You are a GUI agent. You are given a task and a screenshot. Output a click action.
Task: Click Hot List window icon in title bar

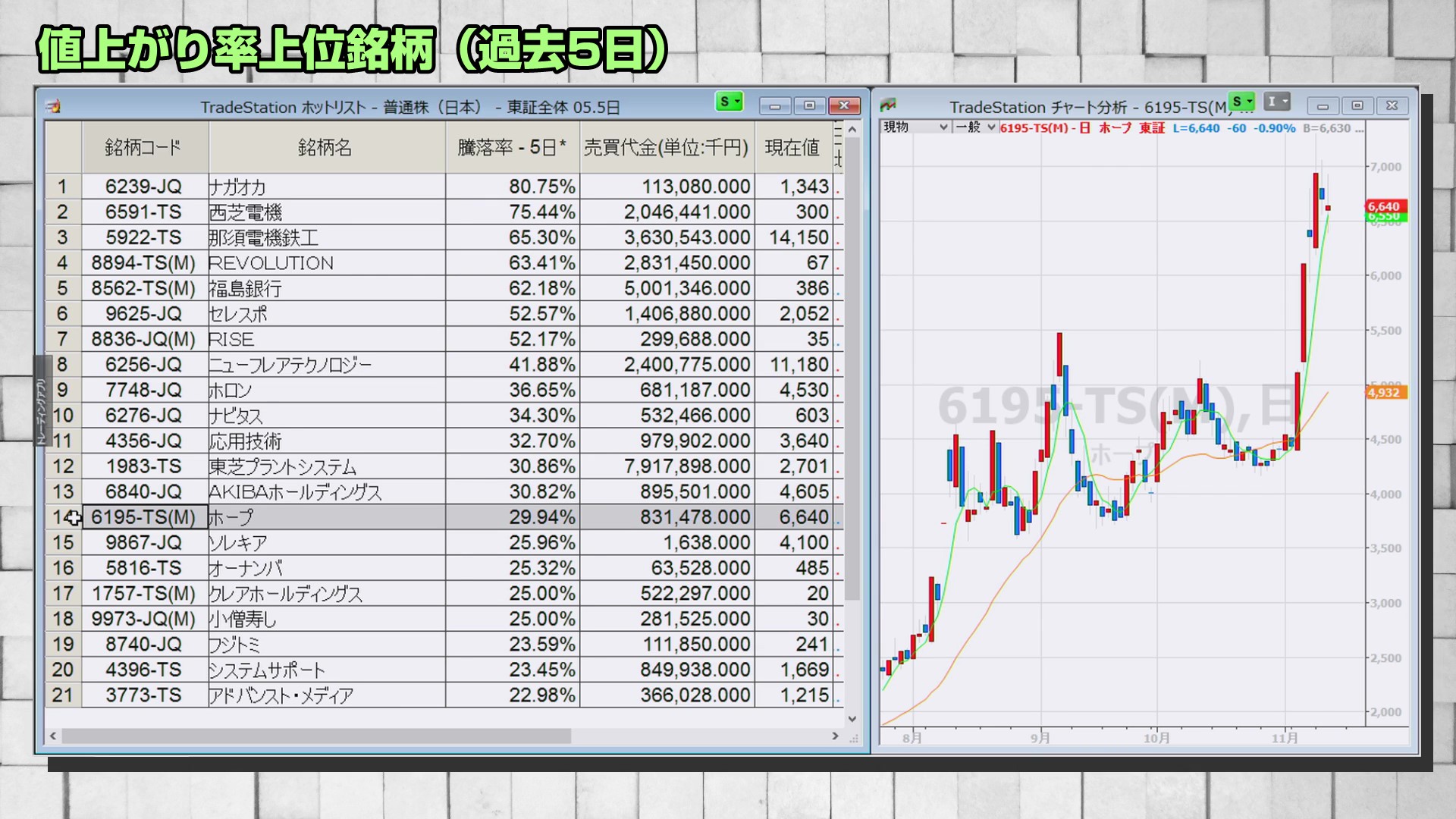click(53, 107)
